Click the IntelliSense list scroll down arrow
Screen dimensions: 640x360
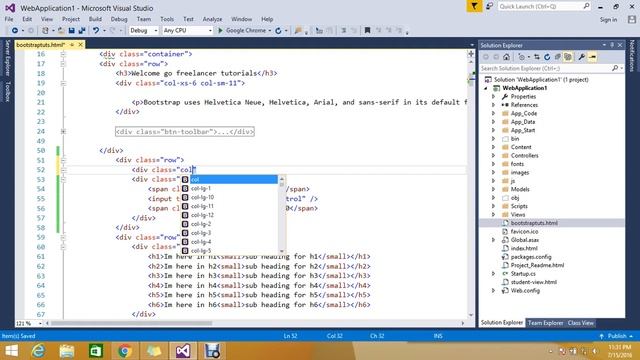pyautogui.click(x=282, y=251)
